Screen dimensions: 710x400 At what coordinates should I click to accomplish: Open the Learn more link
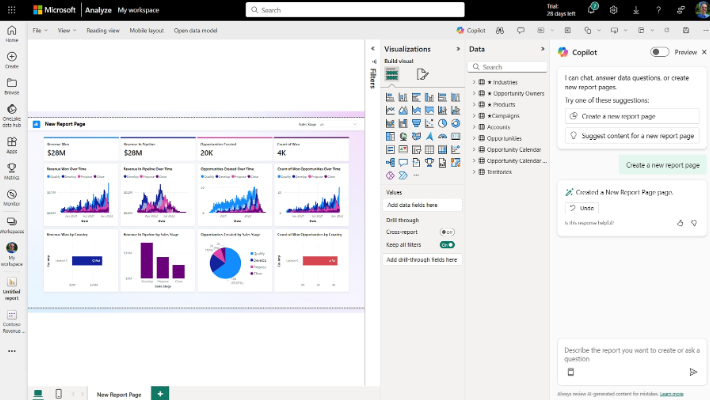(672, 394)
